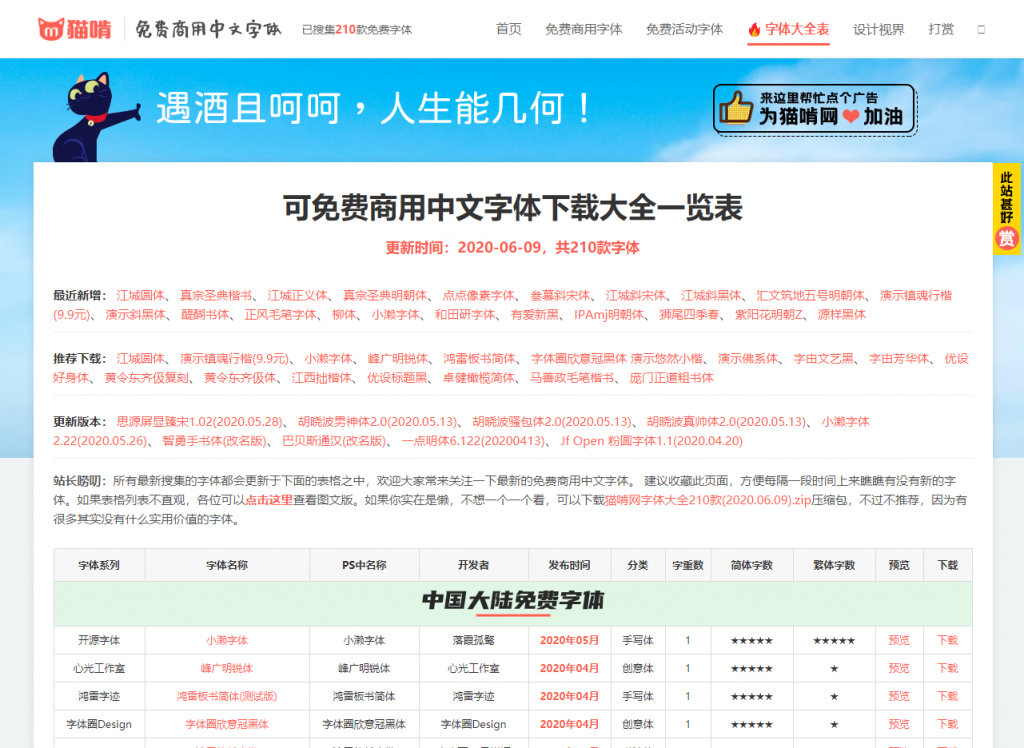The width and height of the screenshot is (1024, 748).
Task: Open the 真宗圣典明朝体 link
Action: 385,295
